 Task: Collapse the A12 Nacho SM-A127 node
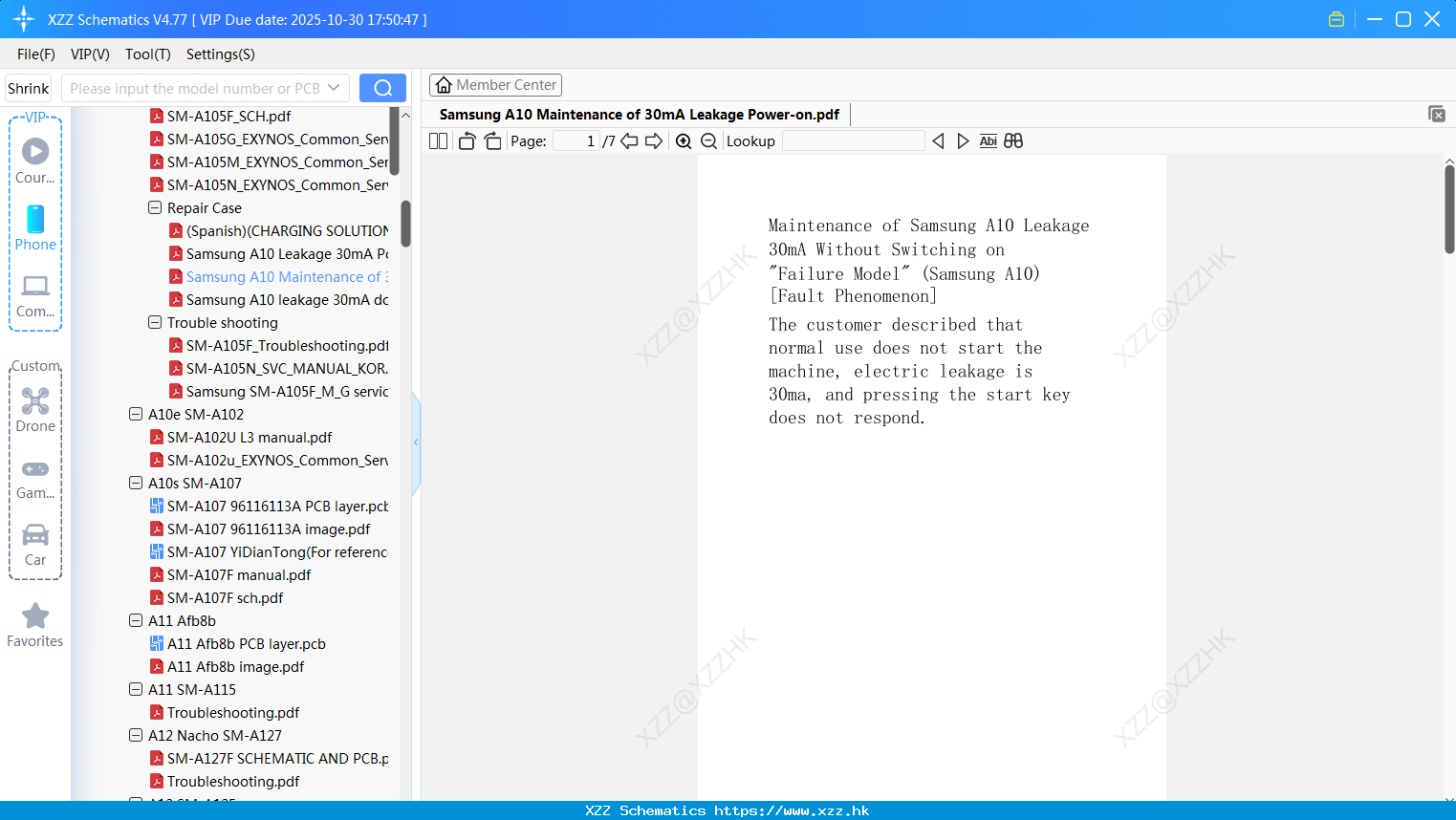pyautogui.click(x=136, y=735)
